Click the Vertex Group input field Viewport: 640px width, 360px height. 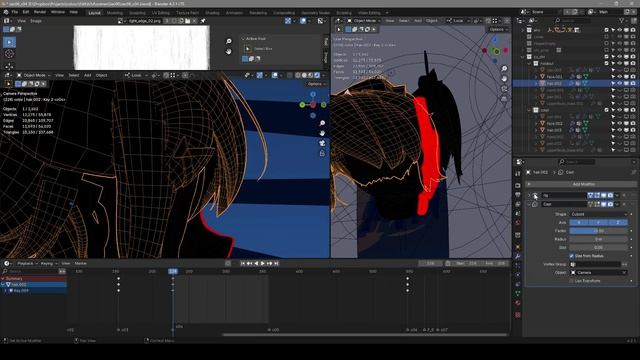pos(595,264)
